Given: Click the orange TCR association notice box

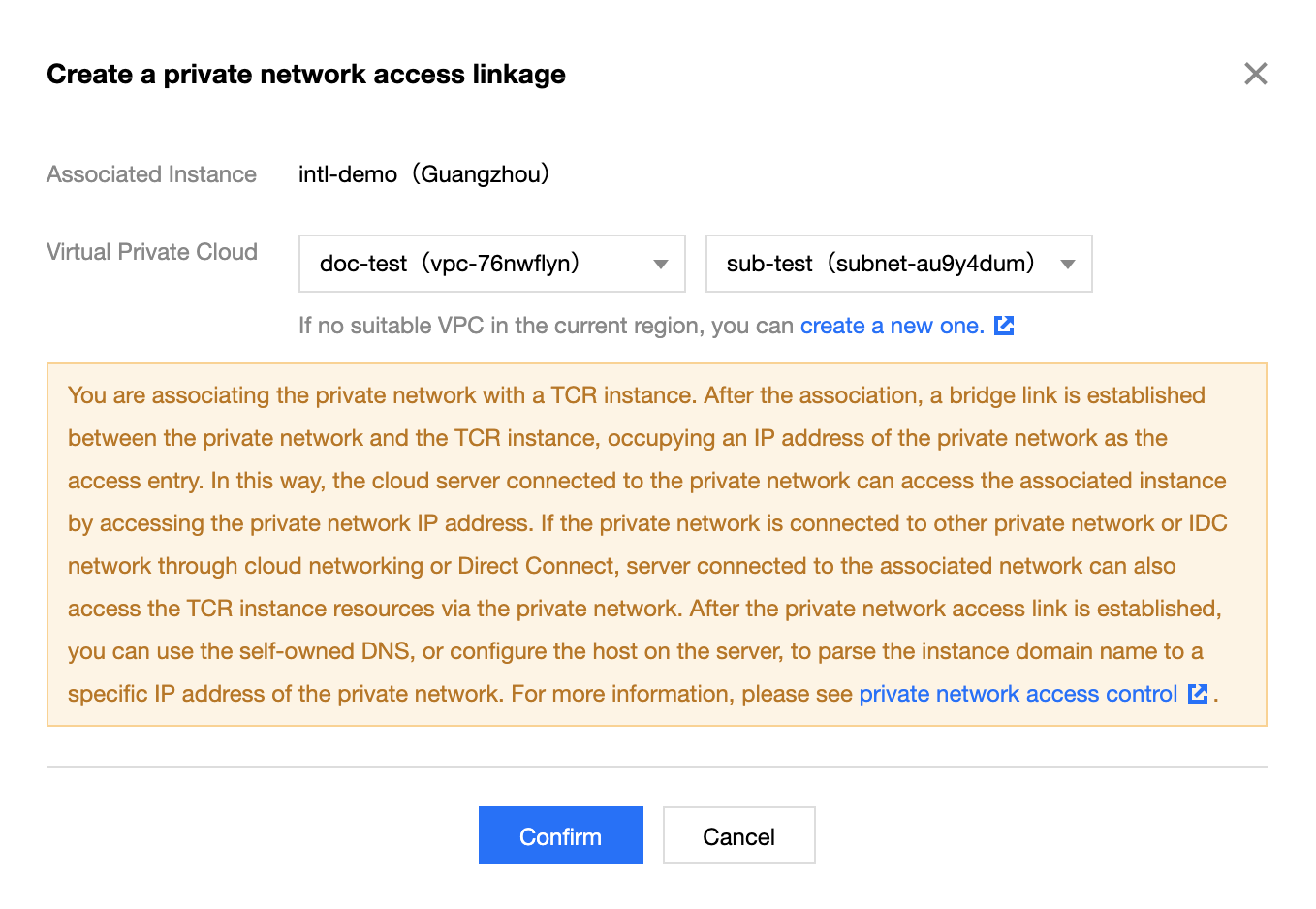Looking at the screenshot, I should (x=657, y=545).
